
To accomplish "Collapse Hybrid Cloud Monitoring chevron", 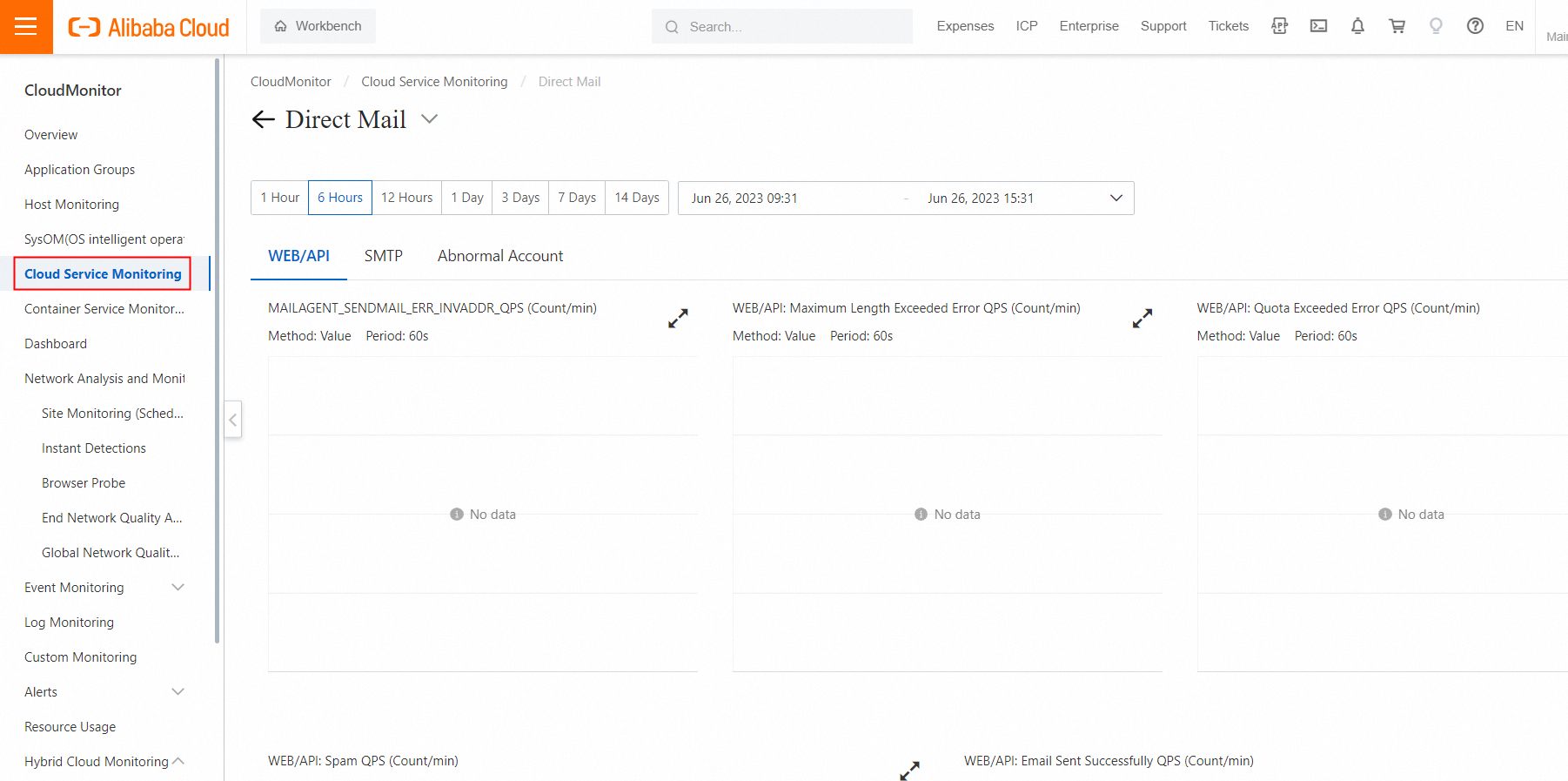I will coord(178,761).
